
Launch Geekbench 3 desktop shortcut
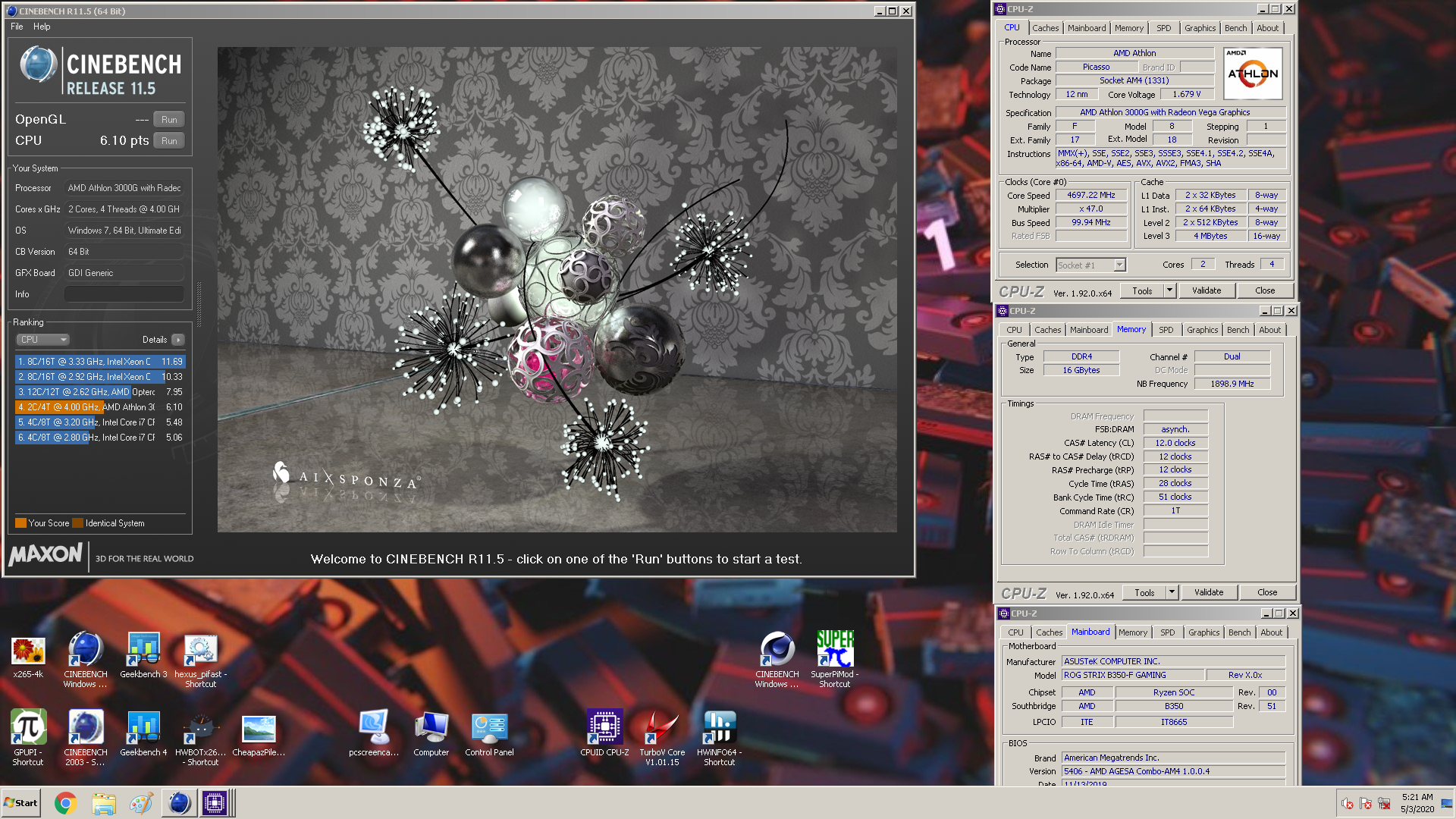tap(143, 655)
